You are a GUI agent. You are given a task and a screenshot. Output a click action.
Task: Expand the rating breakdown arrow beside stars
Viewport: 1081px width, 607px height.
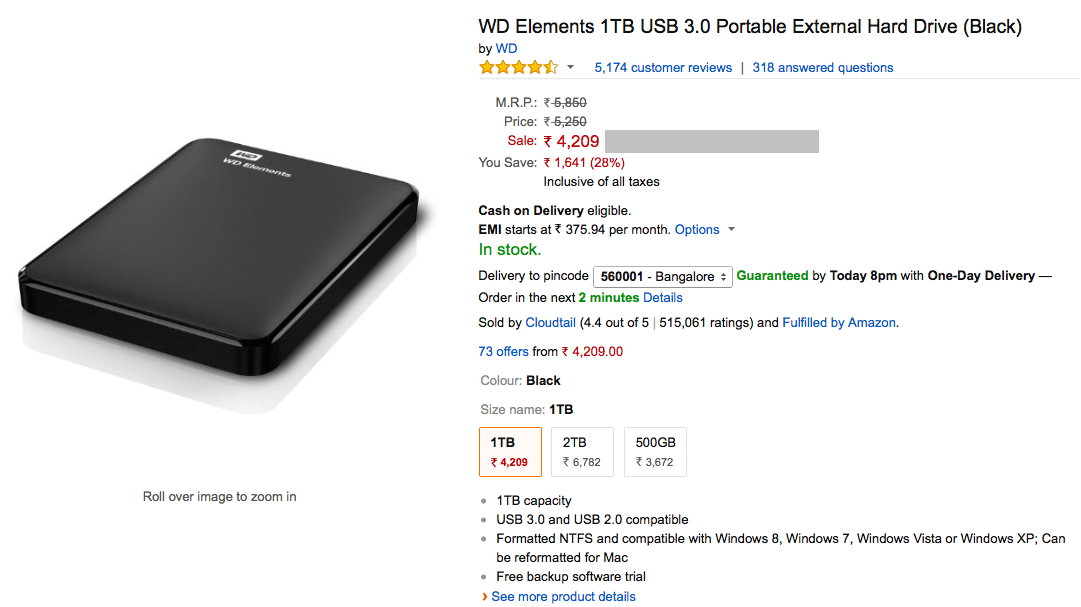pyautogui.click(x=570, y=68)
